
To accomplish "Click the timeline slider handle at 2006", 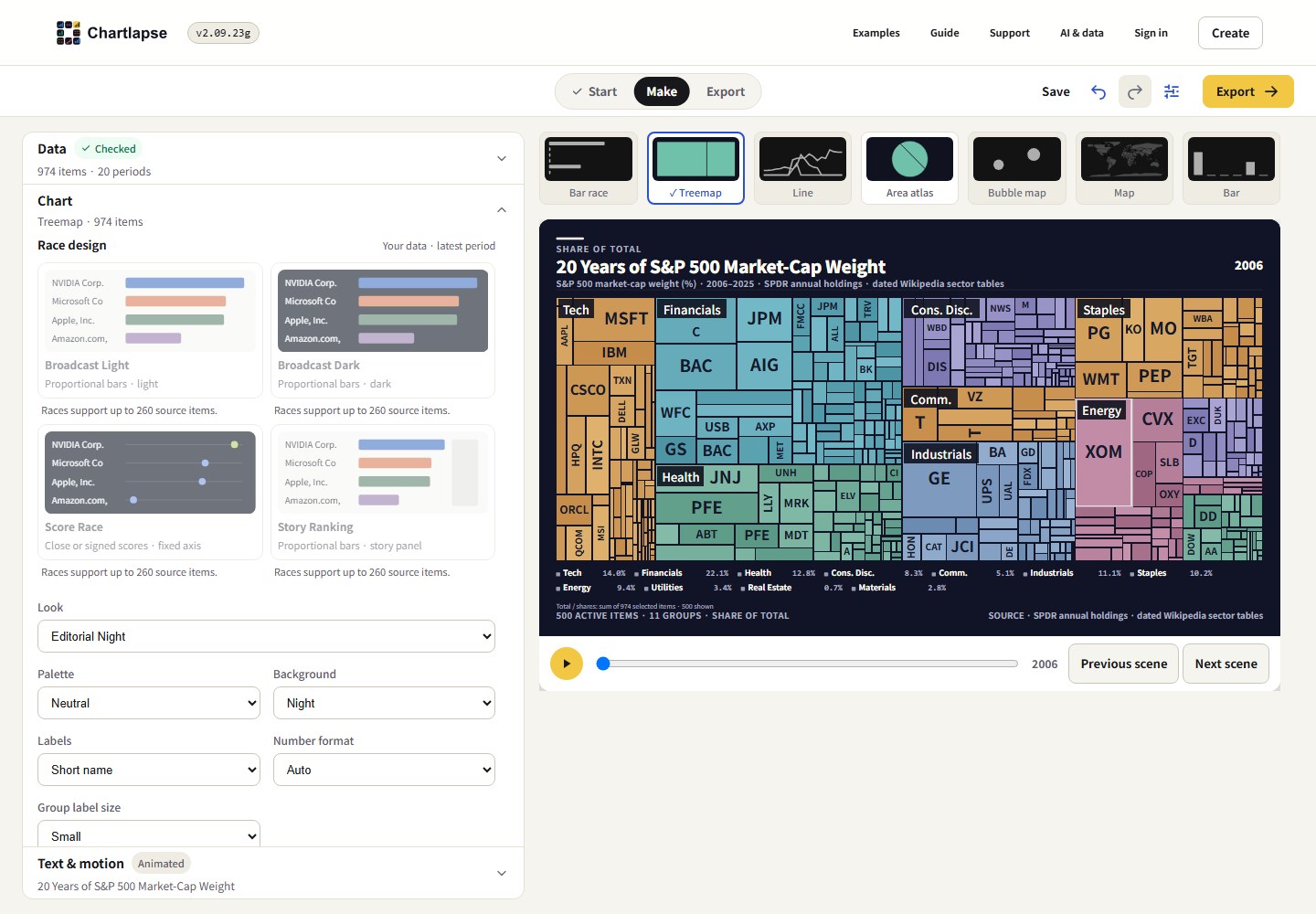I will [603, 664].
